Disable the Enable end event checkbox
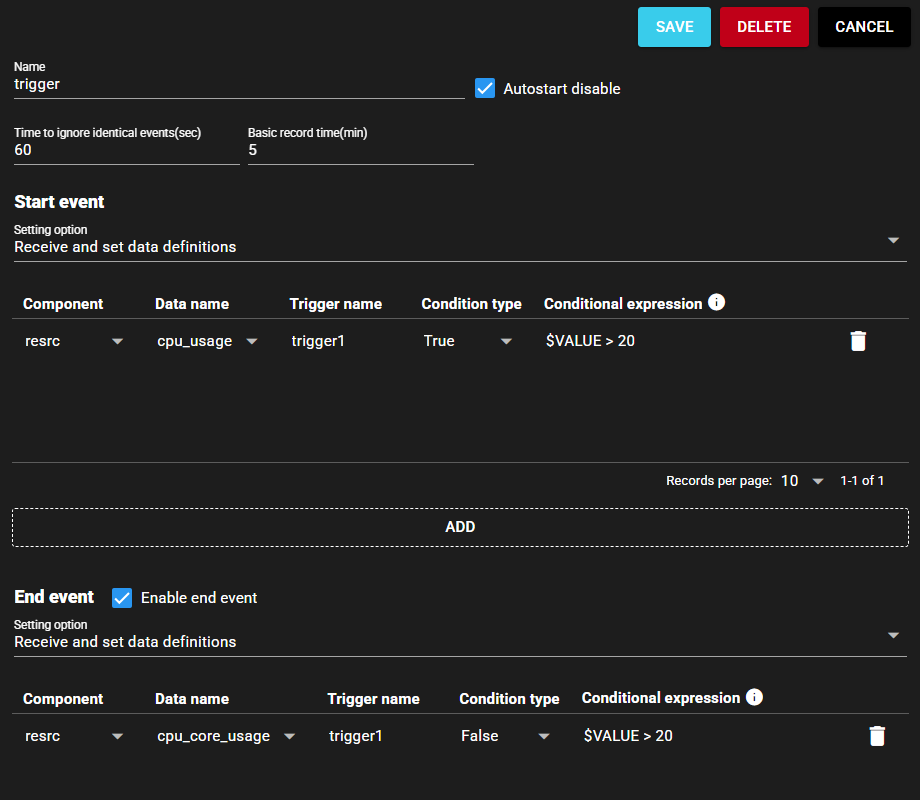This screenshot has width=920, height=800. pos(122,597)
